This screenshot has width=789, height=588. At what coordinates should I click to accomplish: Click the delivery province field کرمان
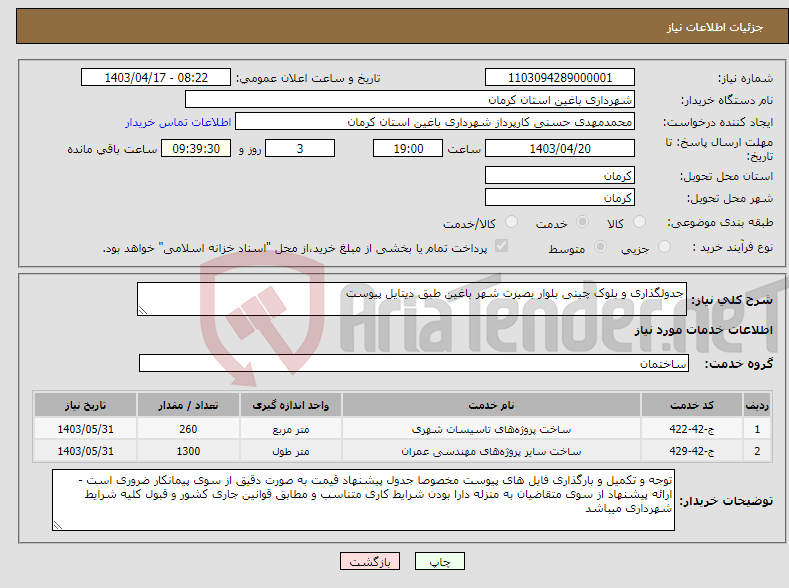560,176
